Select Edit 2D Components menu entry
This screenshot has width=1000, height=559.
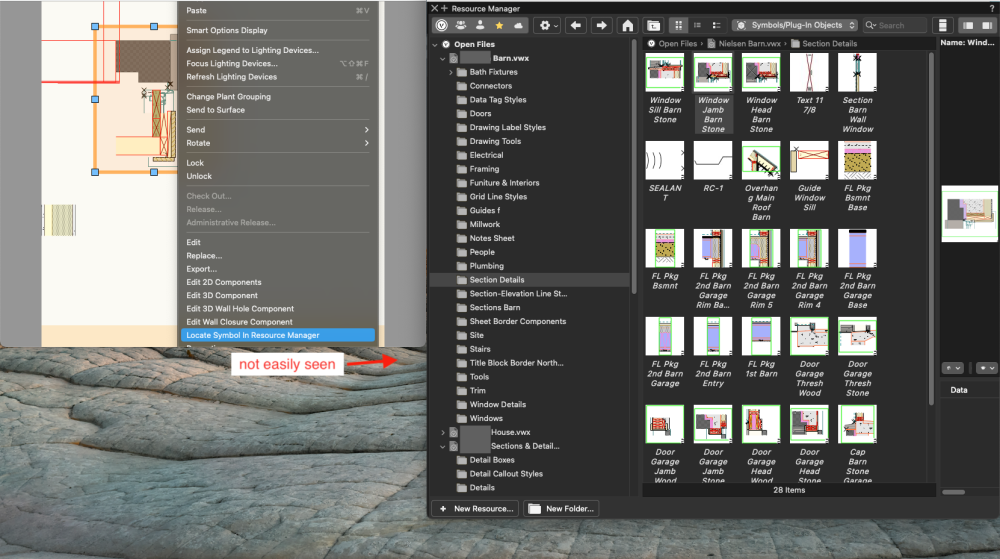[224, 282]
